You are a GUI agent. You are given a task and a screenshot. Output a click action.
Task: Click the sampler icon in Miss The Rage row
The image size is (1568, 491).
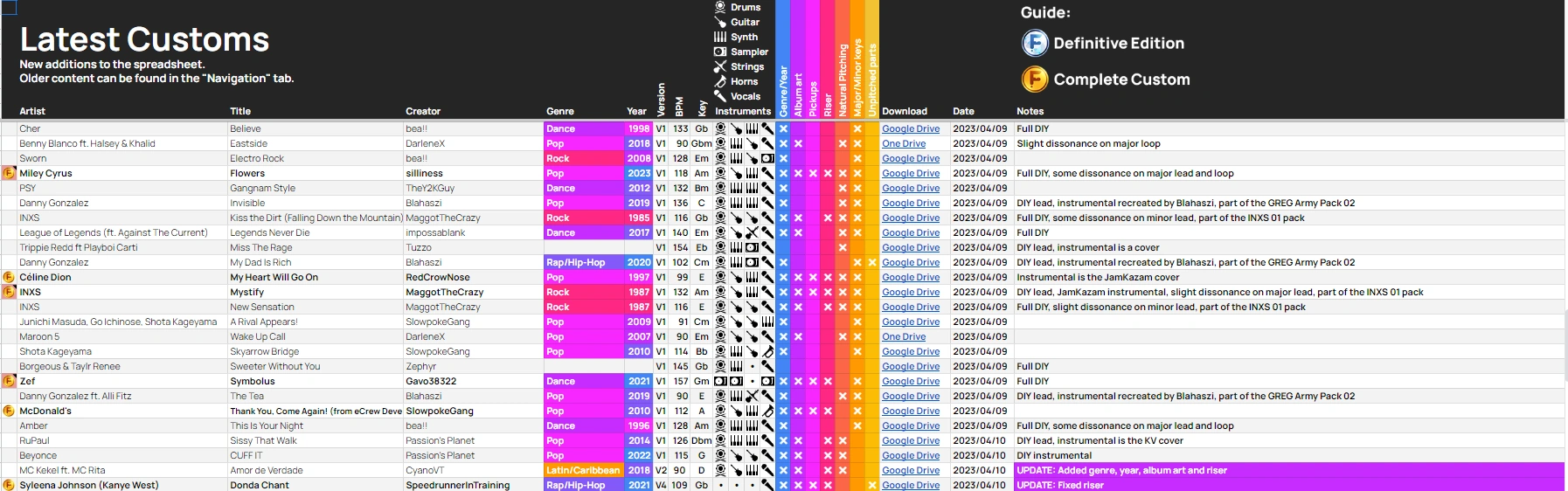pos(752,247)
